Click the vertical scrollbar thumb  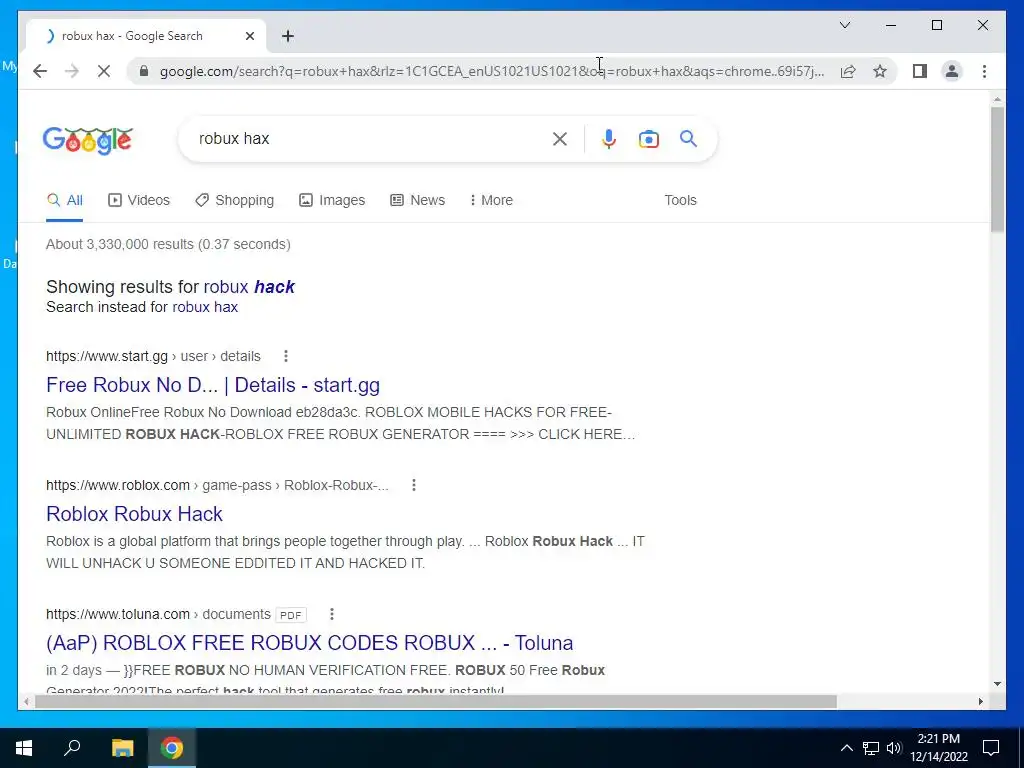pyautogui.click(x=997, y=168)
